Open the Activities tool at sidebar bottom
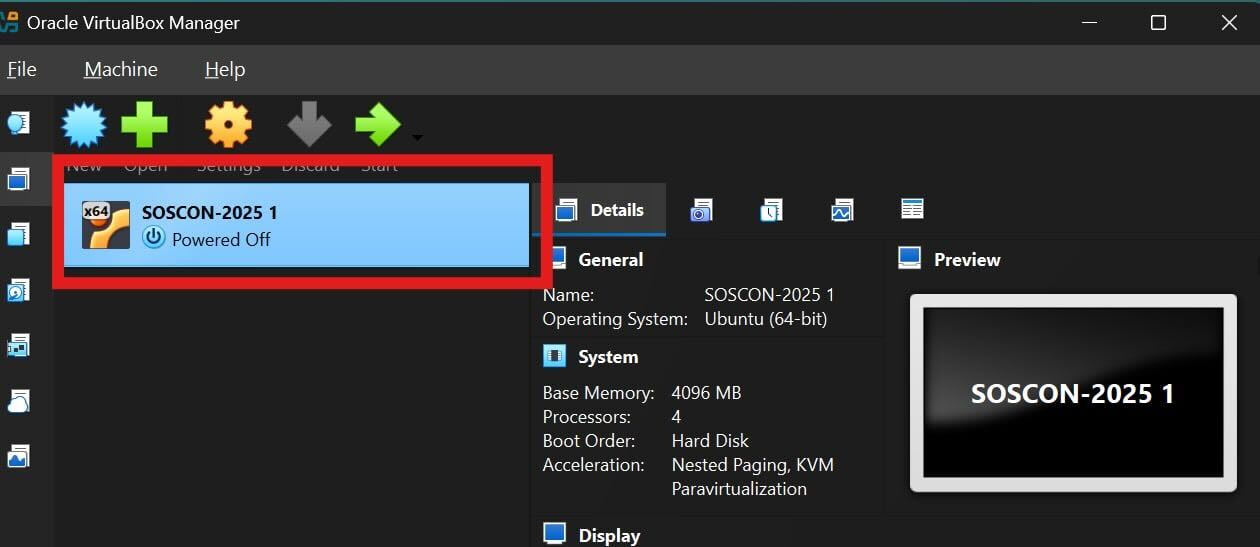Image resolution: width=1260 pixels, height=547 pixels. click(18, 457)
